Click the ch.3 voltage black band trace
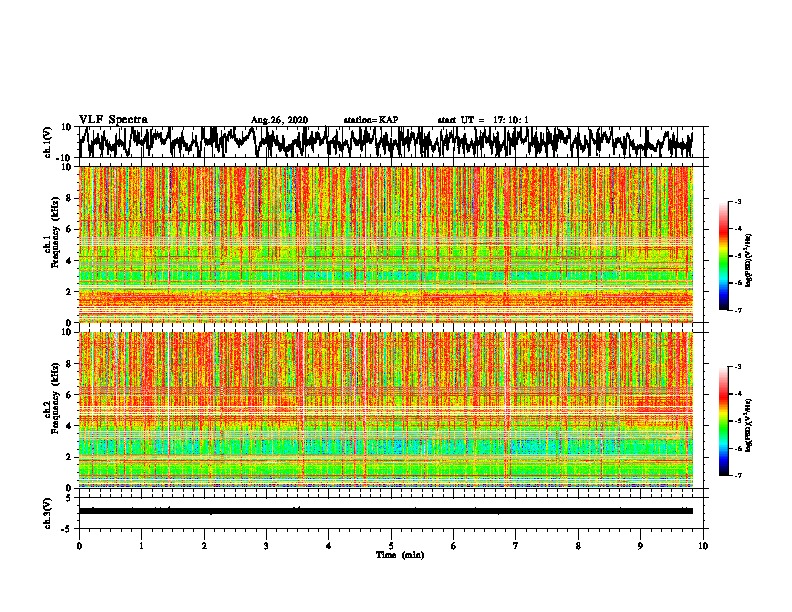The width and height of the screenshot is (792, 612). pos(386,511)
